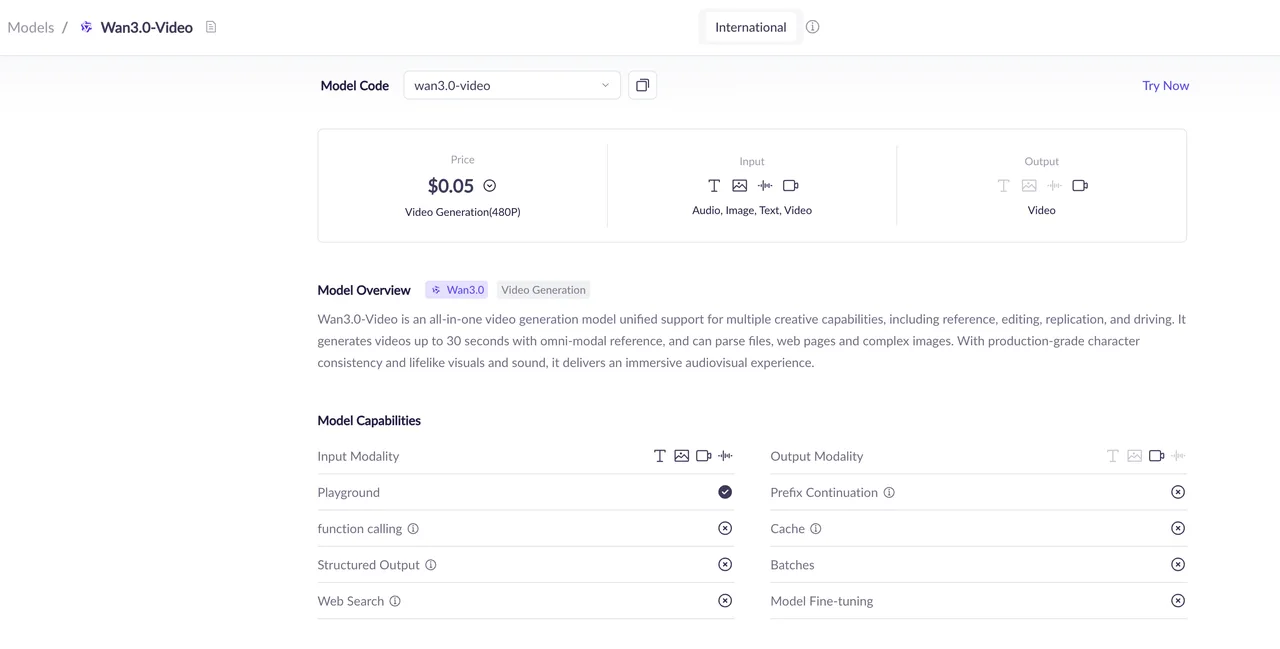Click the audio waveform icon in Input card
This screenshot has height=649, width=1280.
coord(765,186)
